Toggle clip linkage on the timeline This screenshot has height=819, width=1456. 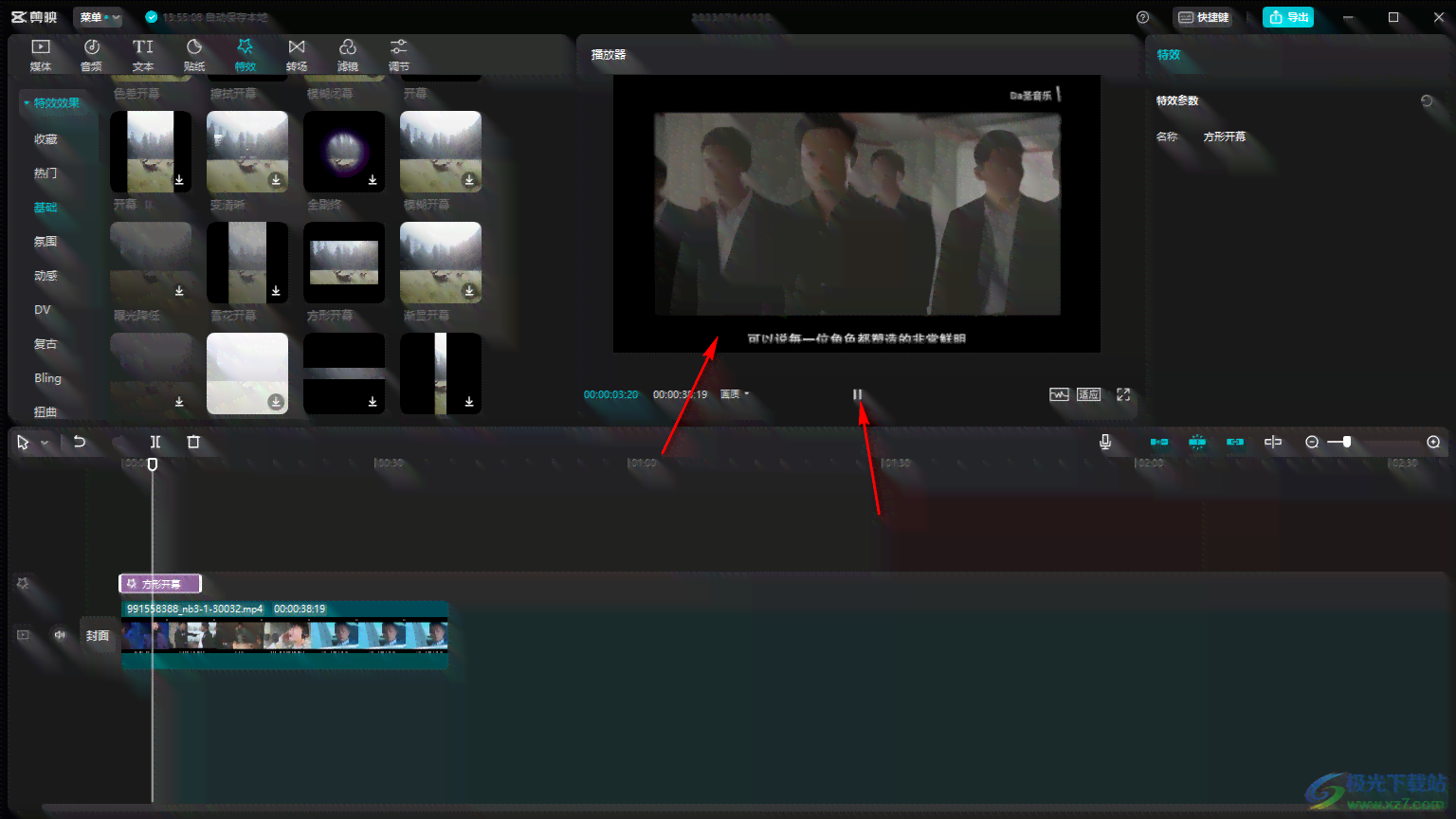pyautogui.click(x=1235, y=442)
